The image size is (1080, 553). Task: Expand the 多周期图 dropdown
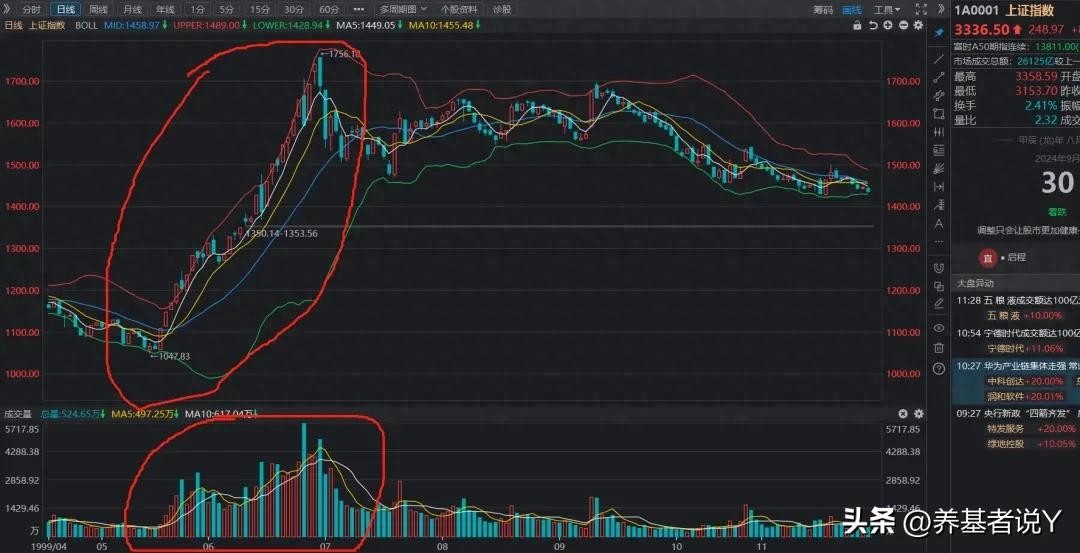click(x=403, y=9)
